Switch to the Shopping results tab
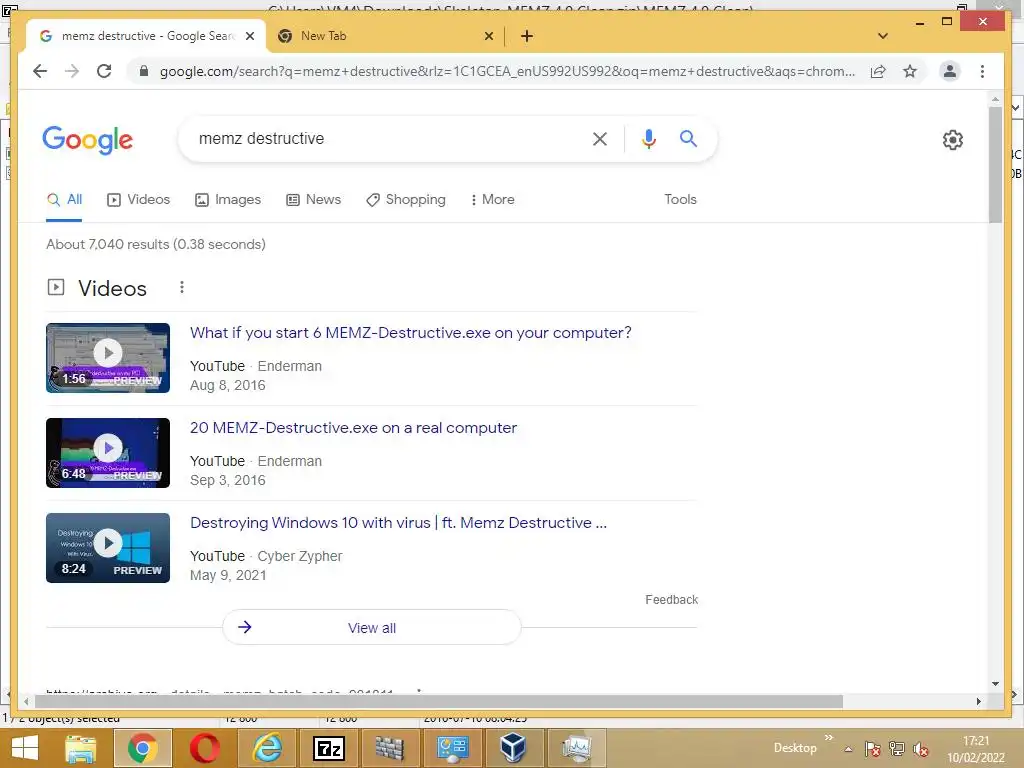This screenshot has width=1024, height=768. click(x=406, y=200)
